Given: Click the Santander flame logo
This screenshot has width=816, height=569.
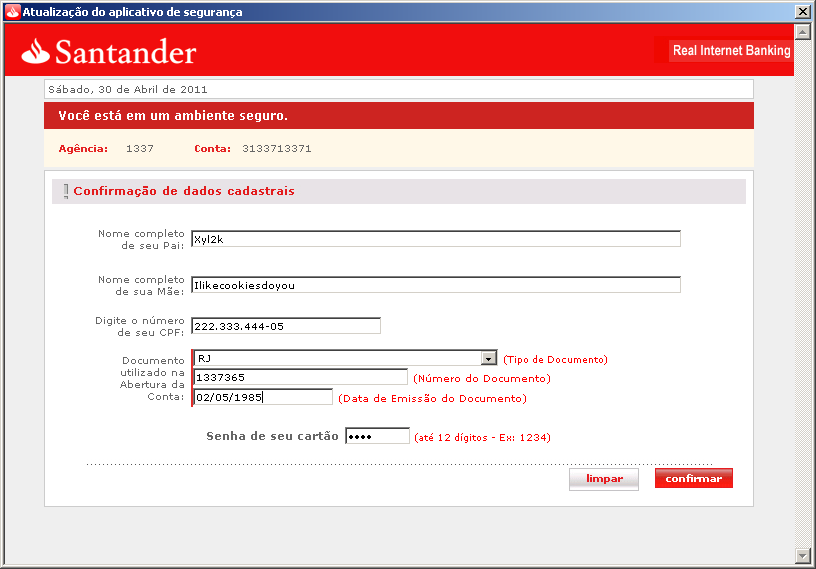Looking at the screenshot, I should (x=35, y=52).
